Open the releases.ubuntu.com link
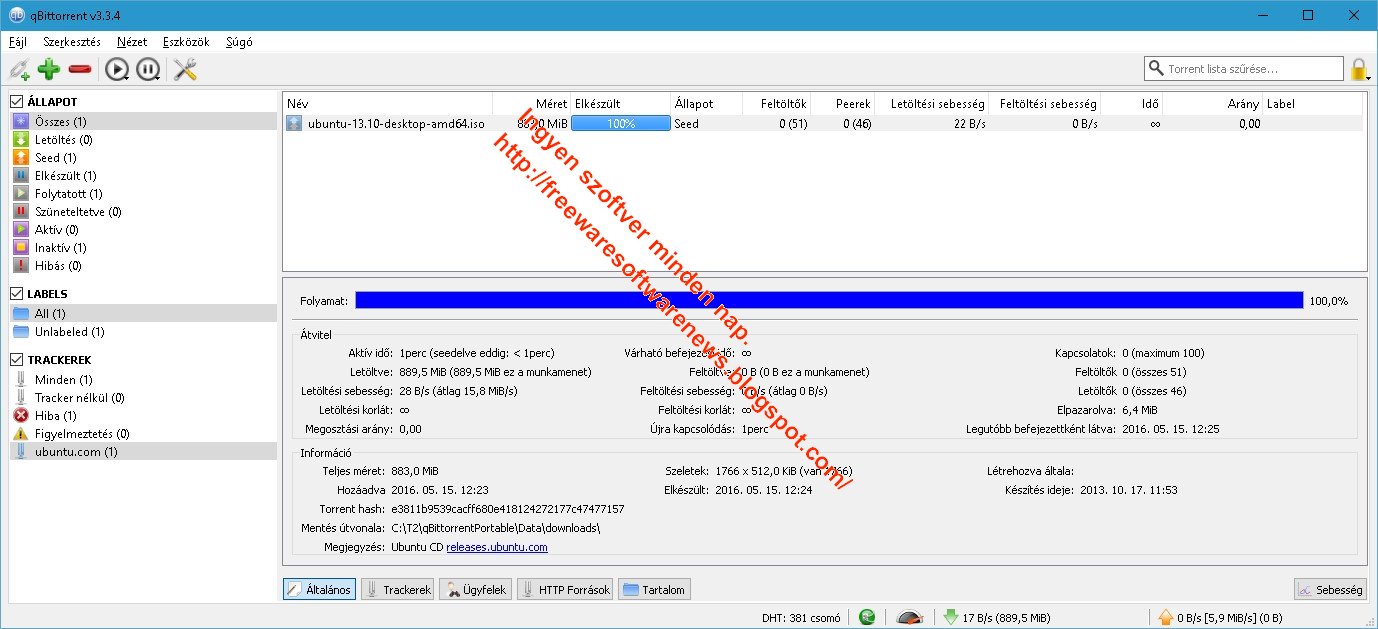 point(497,547)
